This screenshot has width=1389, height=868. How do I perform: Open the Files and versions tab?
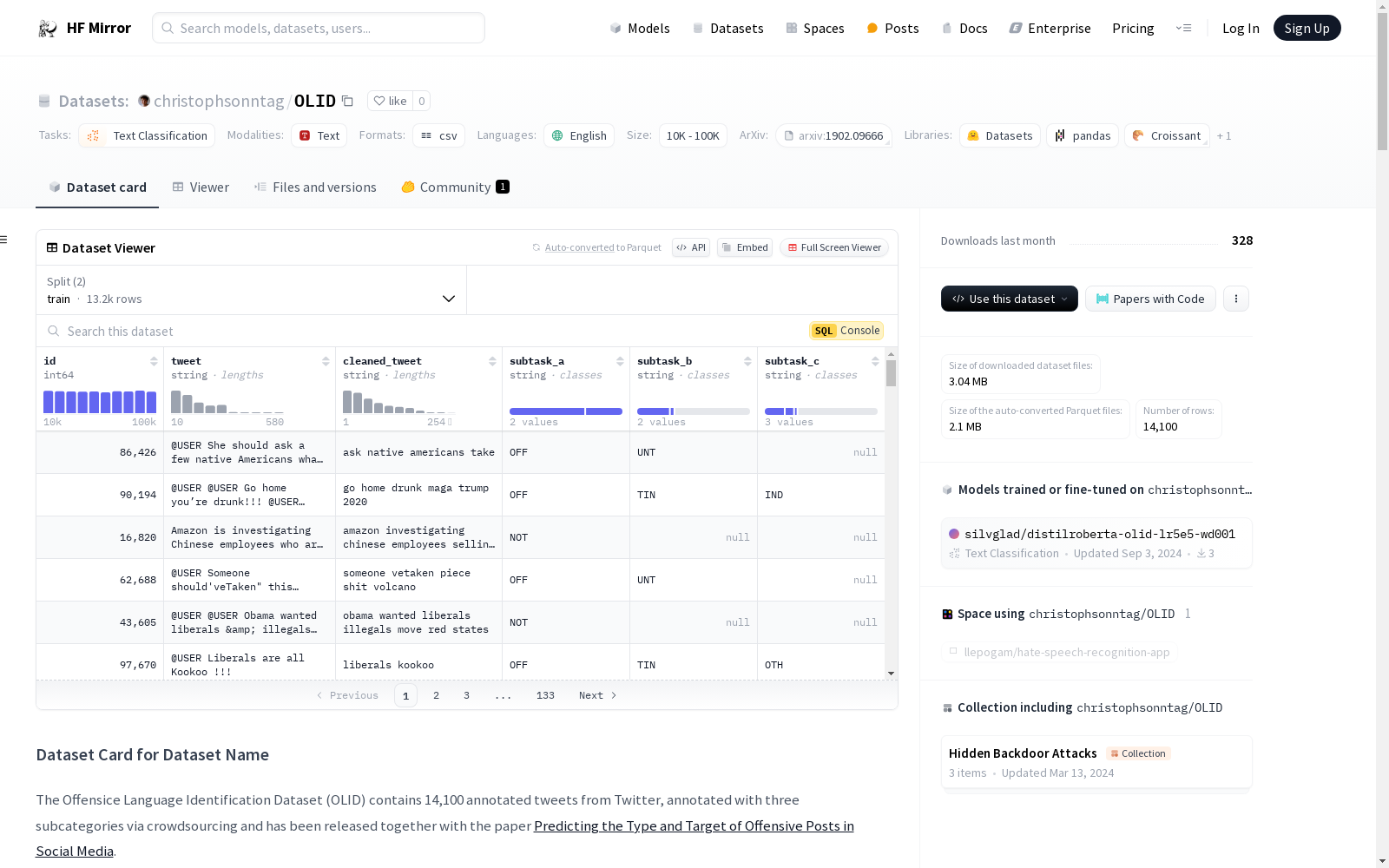tap(315, 187)
